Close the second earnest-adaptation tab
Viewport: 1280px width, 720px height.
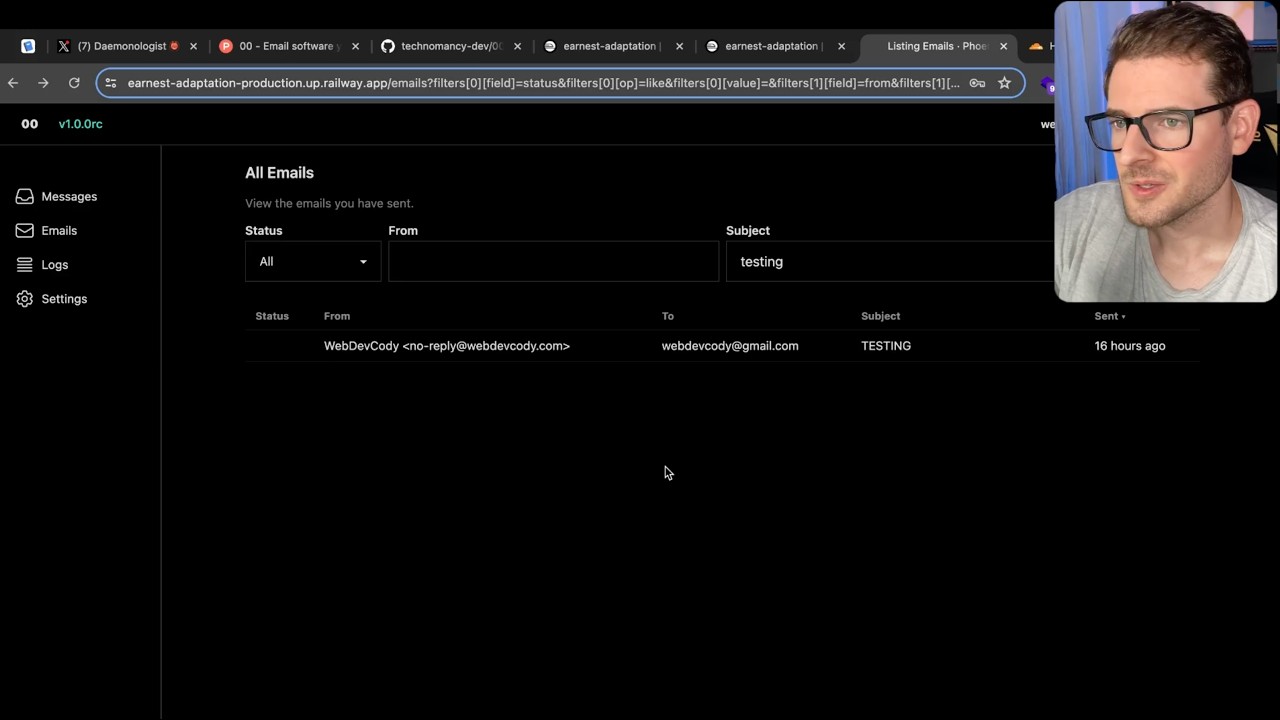[x=841, y=46]
